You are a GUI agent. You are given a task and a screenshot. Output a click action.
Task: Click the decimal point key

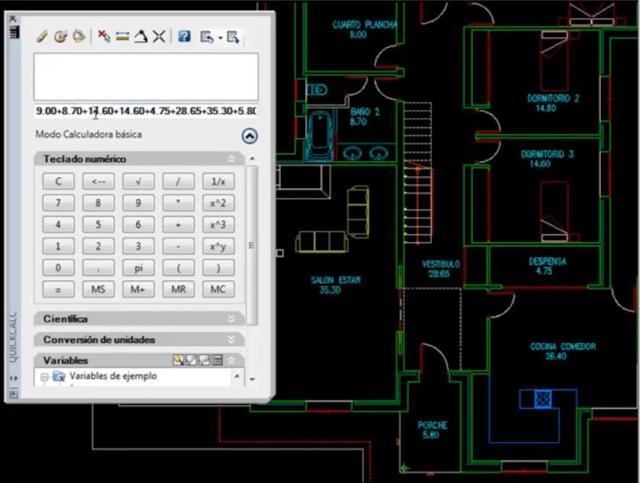click(98, 268)
